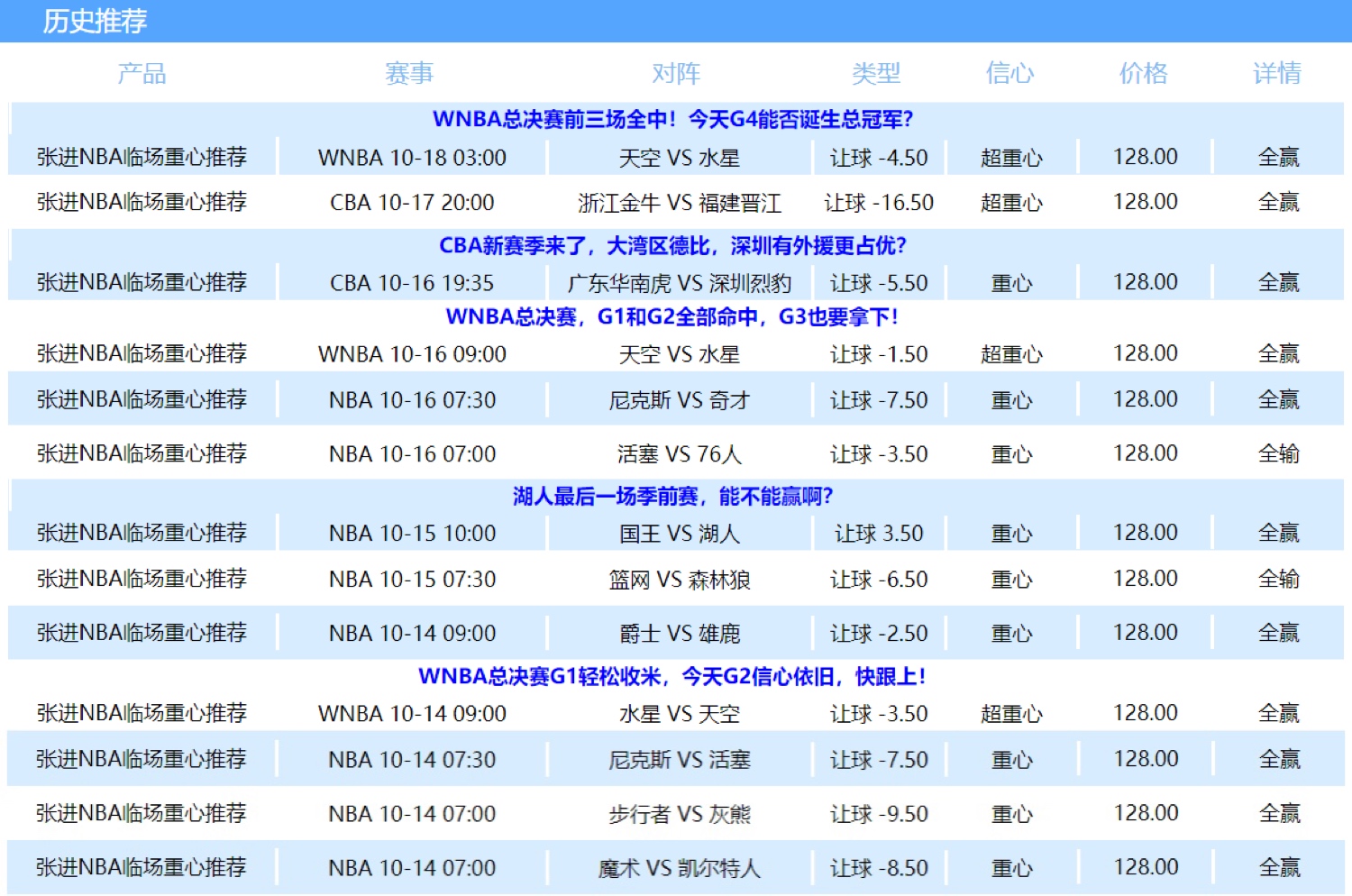Click 超重心 in WNBA 10-14 09:00 row
This screenshot has height=896, width=1352.
pyautogui.click(x=1011, y=714)
